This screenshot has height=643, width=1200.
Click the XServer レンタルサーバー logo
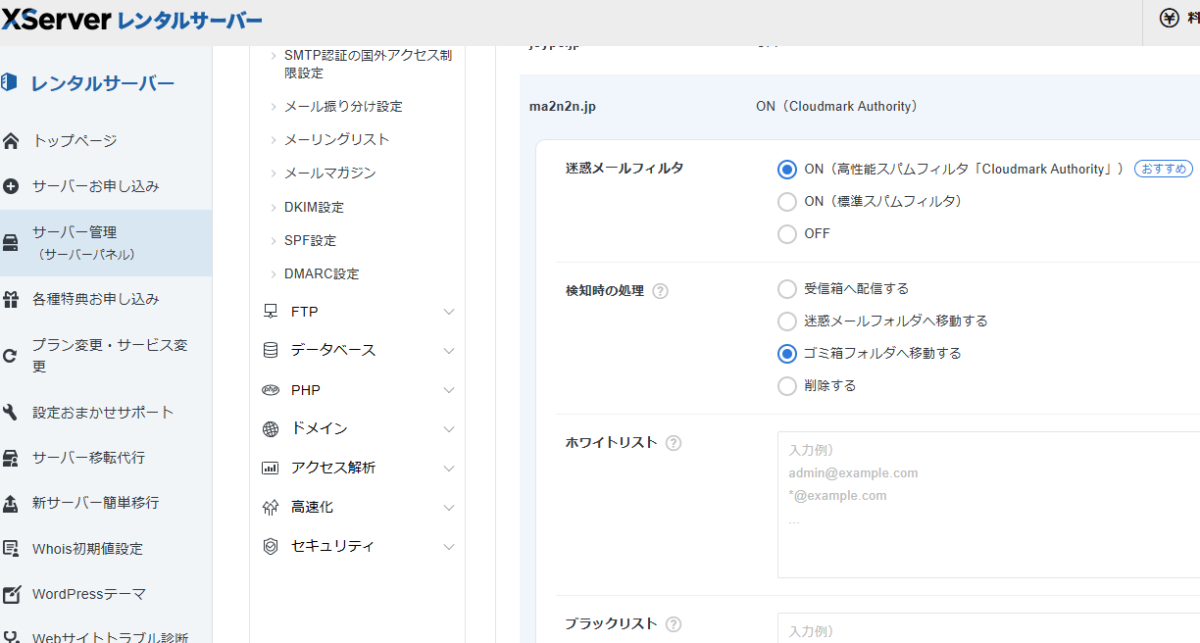click(x=130, y=19)
